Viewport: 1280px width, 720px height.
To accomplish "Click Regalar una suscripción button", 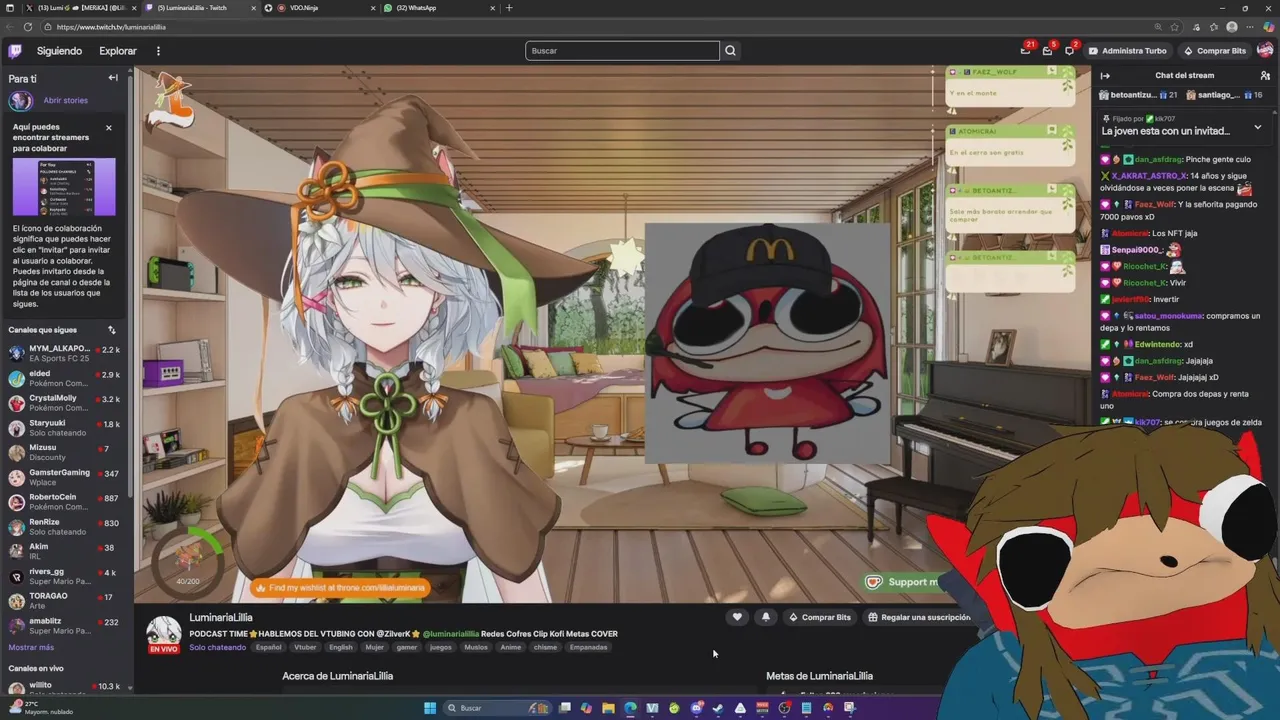I will (919, 617).
